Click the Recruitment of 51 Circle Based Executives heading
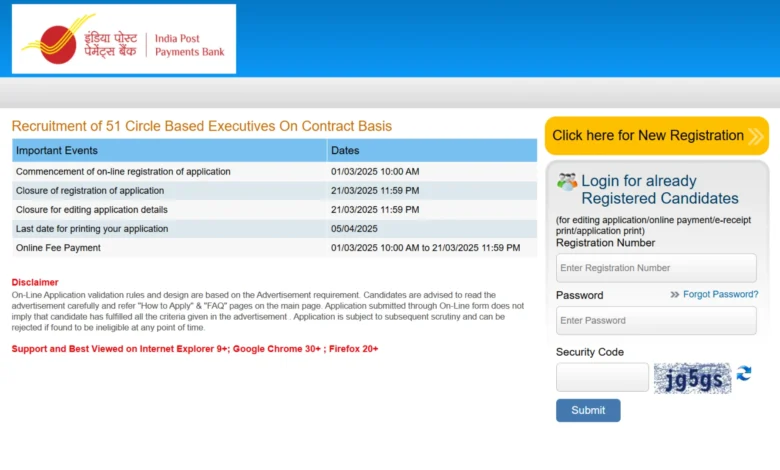 [201, 126]
